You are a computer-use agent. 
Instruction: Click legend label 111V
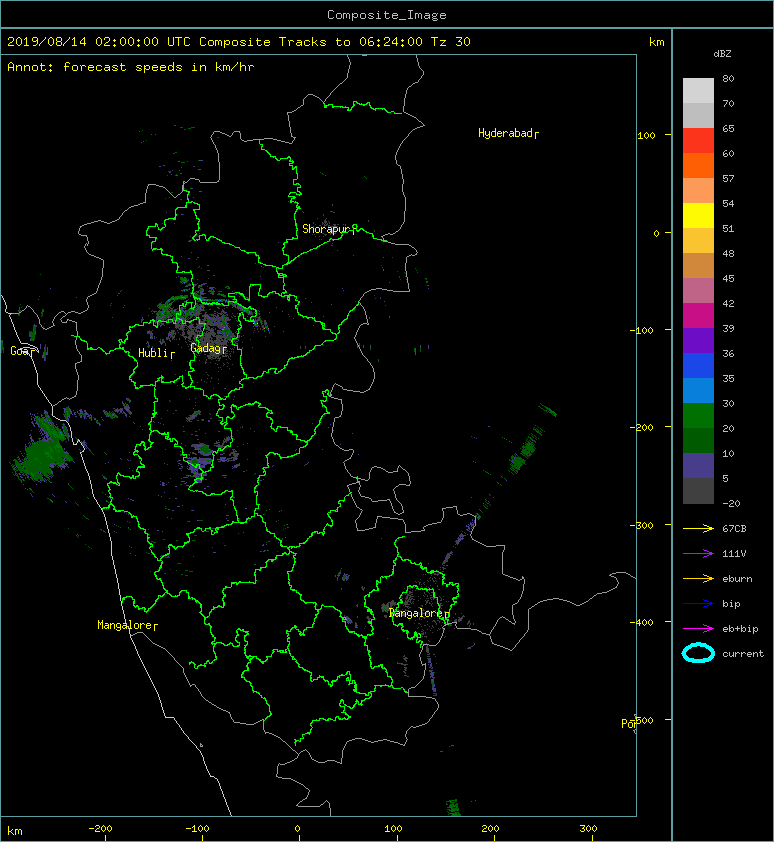pyautogui.click(x=734, y=554)
